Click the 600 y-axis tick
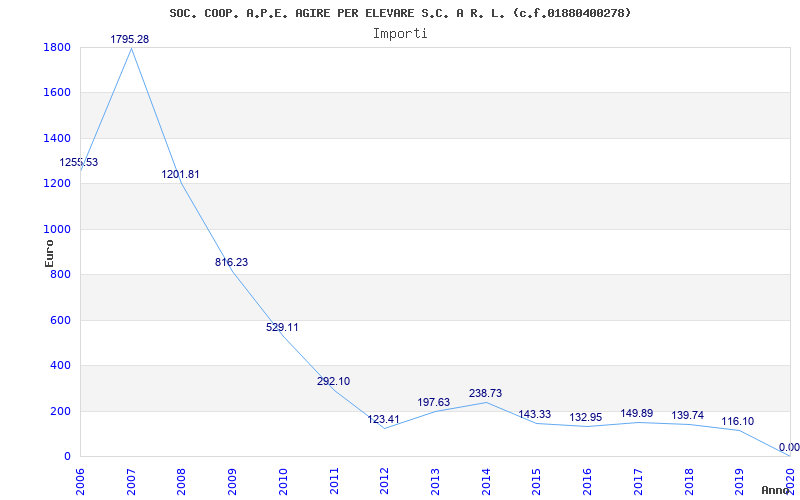This screenshot has height=500, width=800. point(63,320)
